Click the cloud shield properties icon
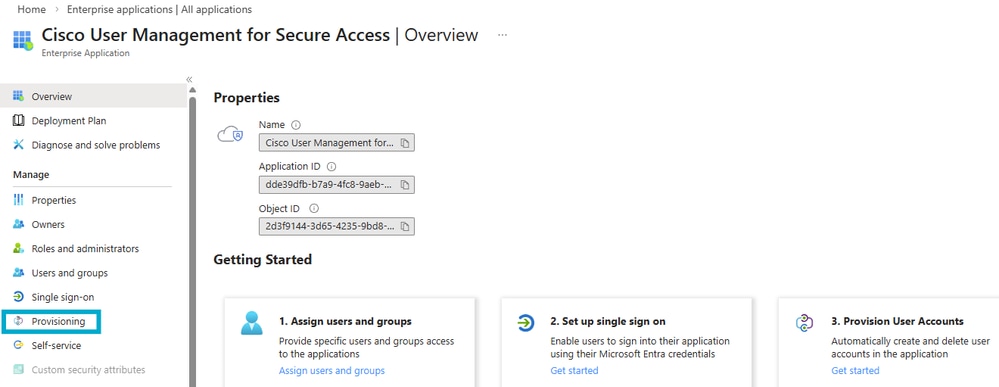Screen dimensions: 999x387 click(231, 135)
